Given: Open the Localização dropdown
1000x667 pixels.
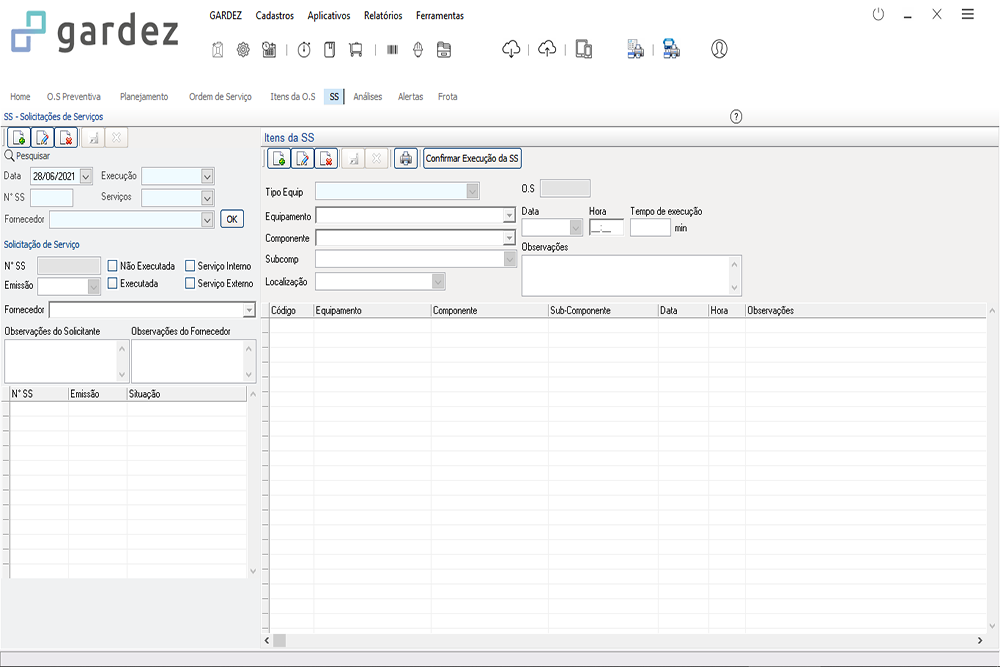Looking at the screenshot, I should point(438,281).
